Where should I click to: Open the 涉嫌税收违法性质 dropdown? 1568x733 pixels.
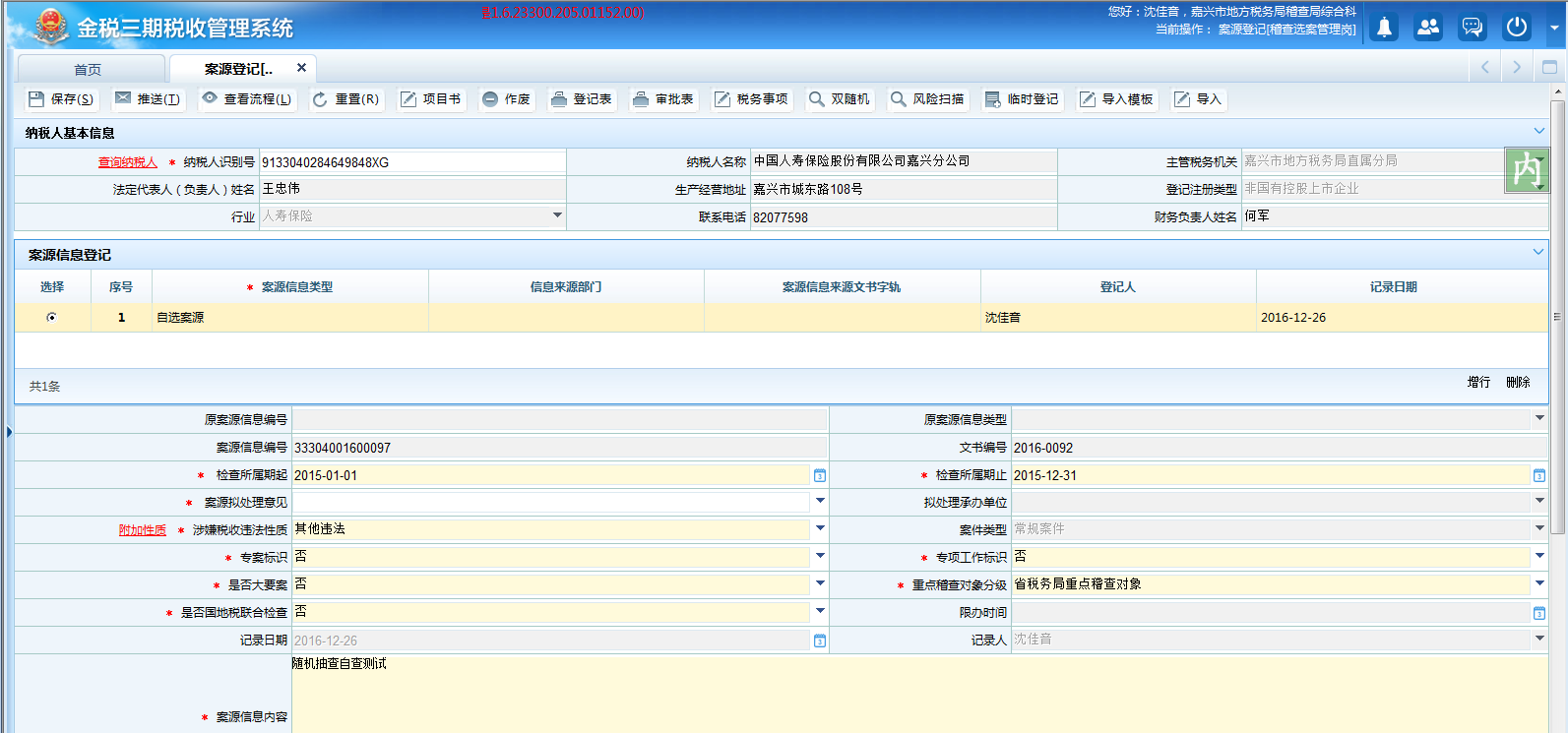(x=820, y=529)
